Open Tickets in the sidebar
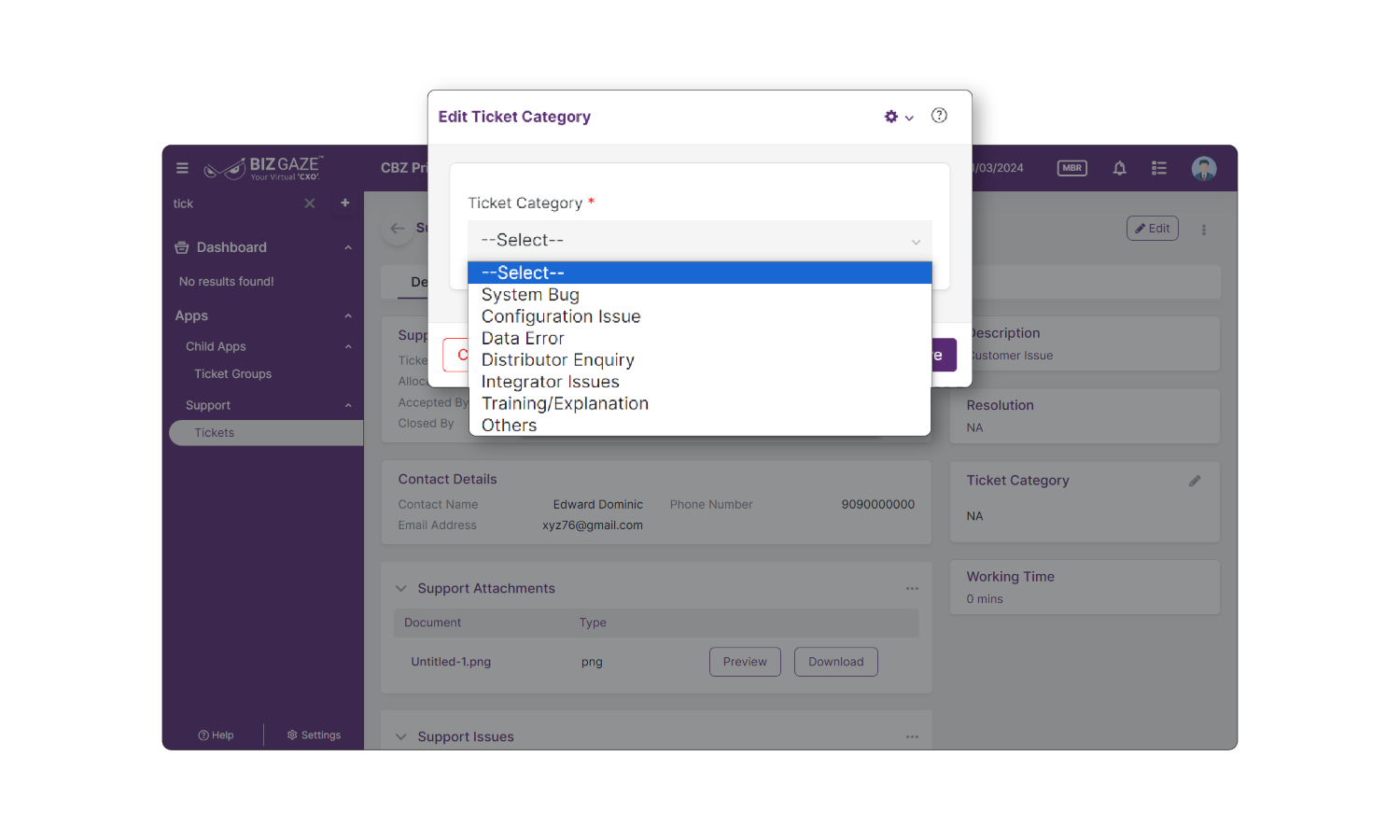1400x840 pixels. click(215, 433)
